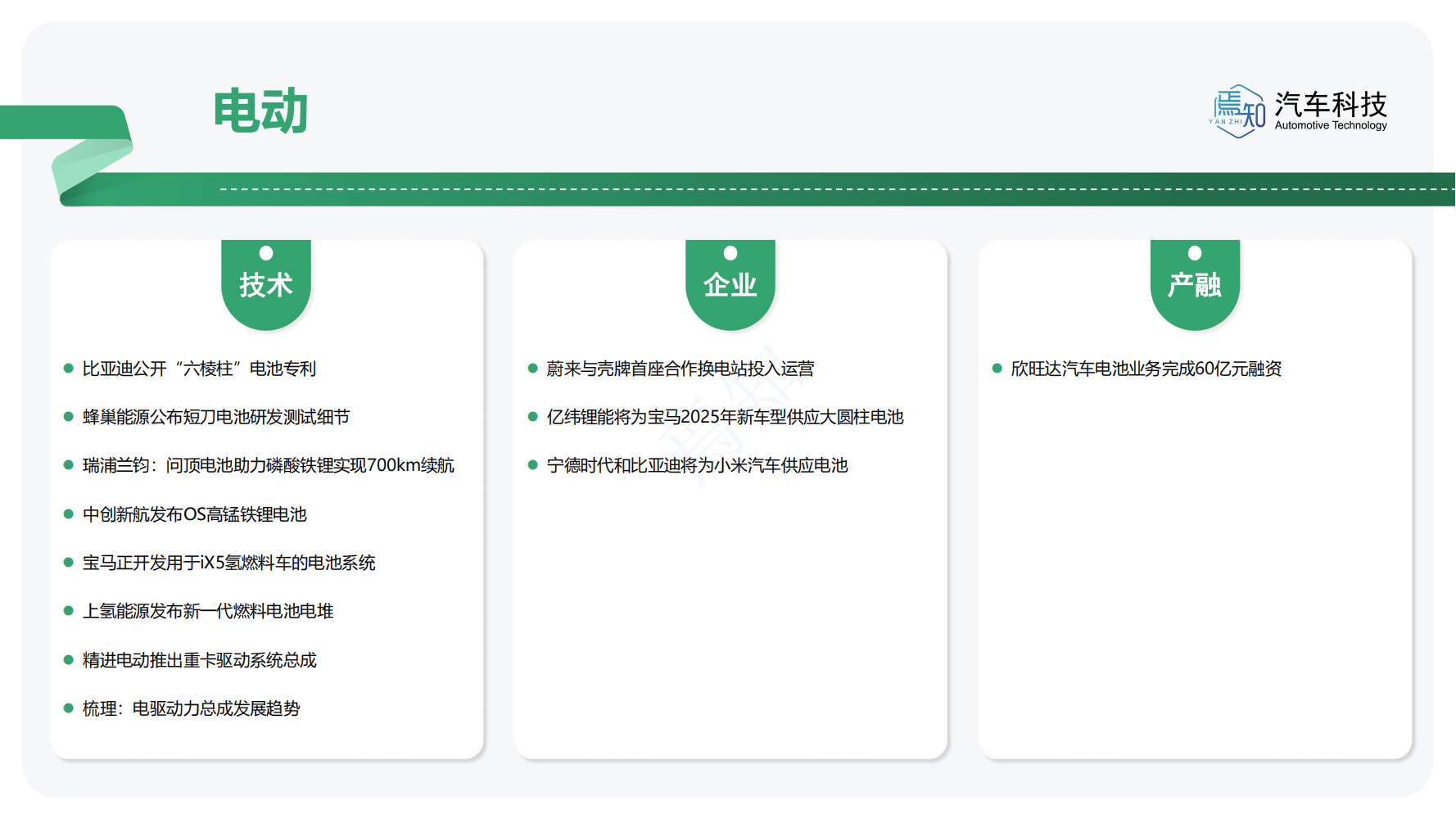
Task: Click 欣旺达汽车电池业务完成60亿元融资 item
Action: (x=1146, y=369)
